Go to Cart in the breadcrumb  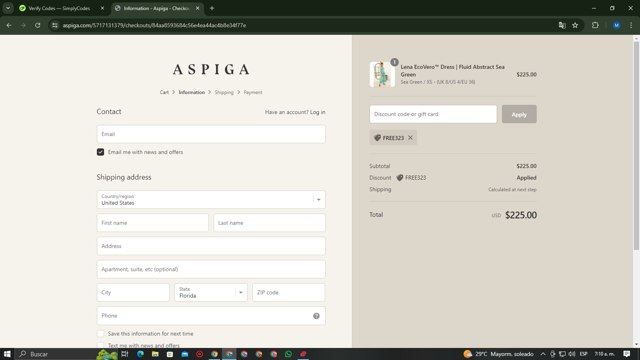pyautogui.click(x=164, y=92)
